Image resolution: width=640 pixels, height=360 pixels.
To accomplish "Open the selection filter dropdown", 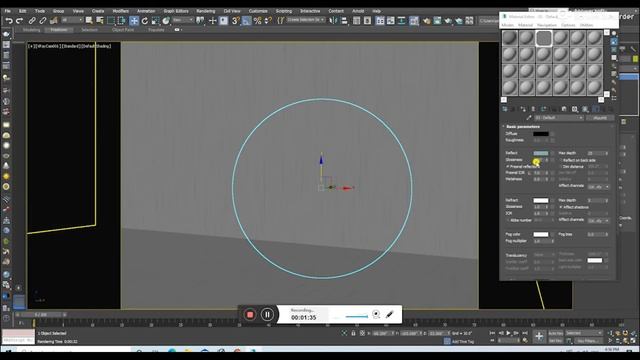I will [x=72, y=20].
